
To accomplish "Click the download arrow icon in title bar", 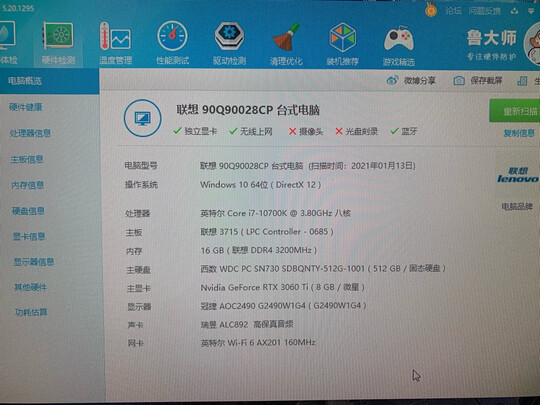I will 514,11.
